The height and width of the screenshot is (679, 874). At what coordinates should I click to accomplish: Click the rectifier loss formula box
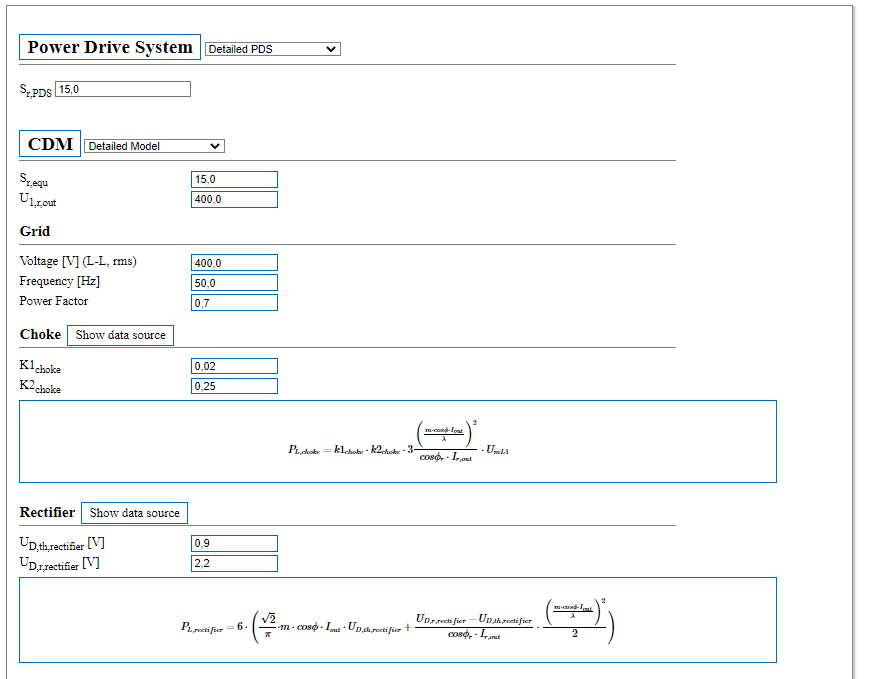pyautogui.click(x=397, y=620)
